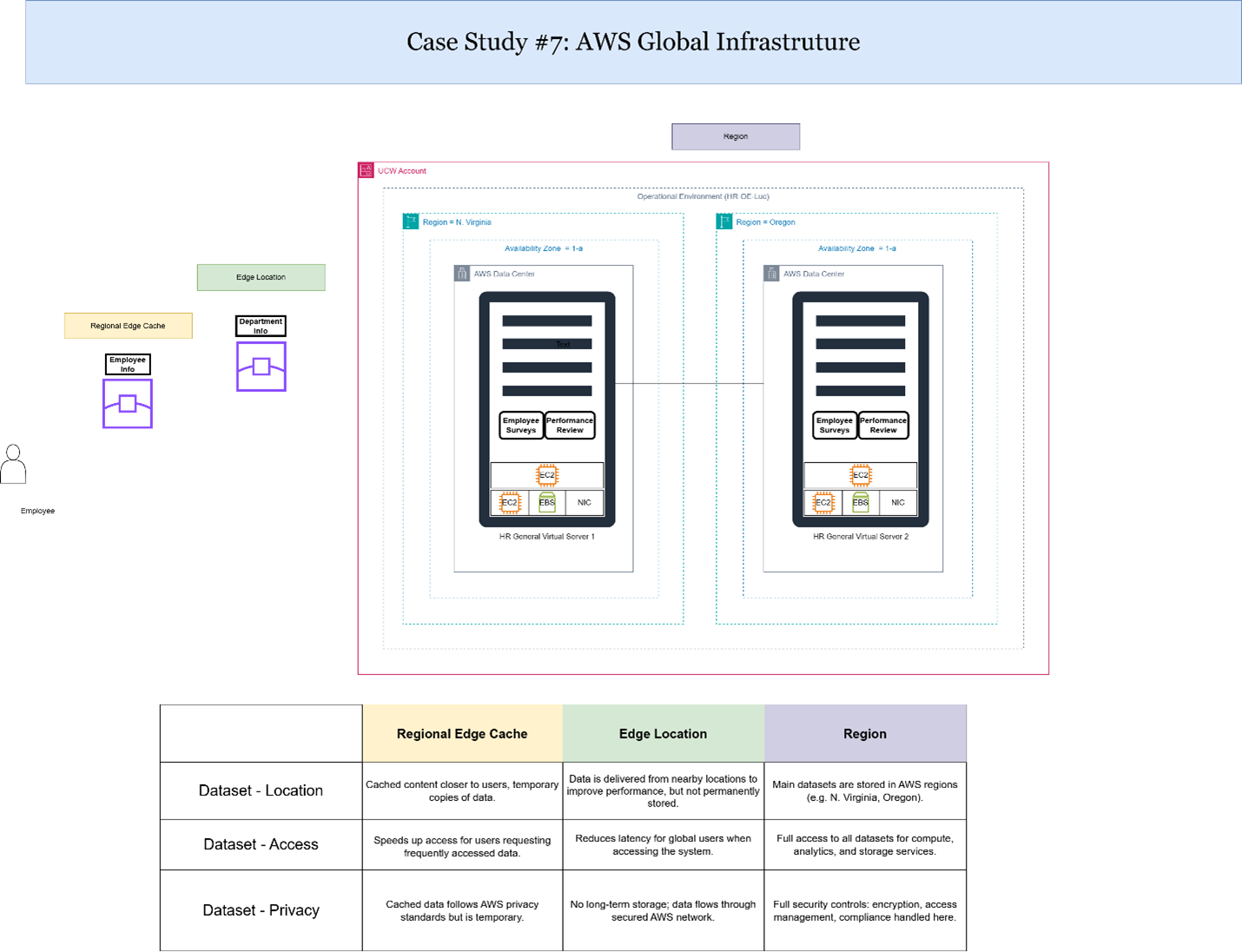The image size is (1242, 952).
Task: Click the "HR General Virtual Server 2" caption
Action: coord(861,537)
